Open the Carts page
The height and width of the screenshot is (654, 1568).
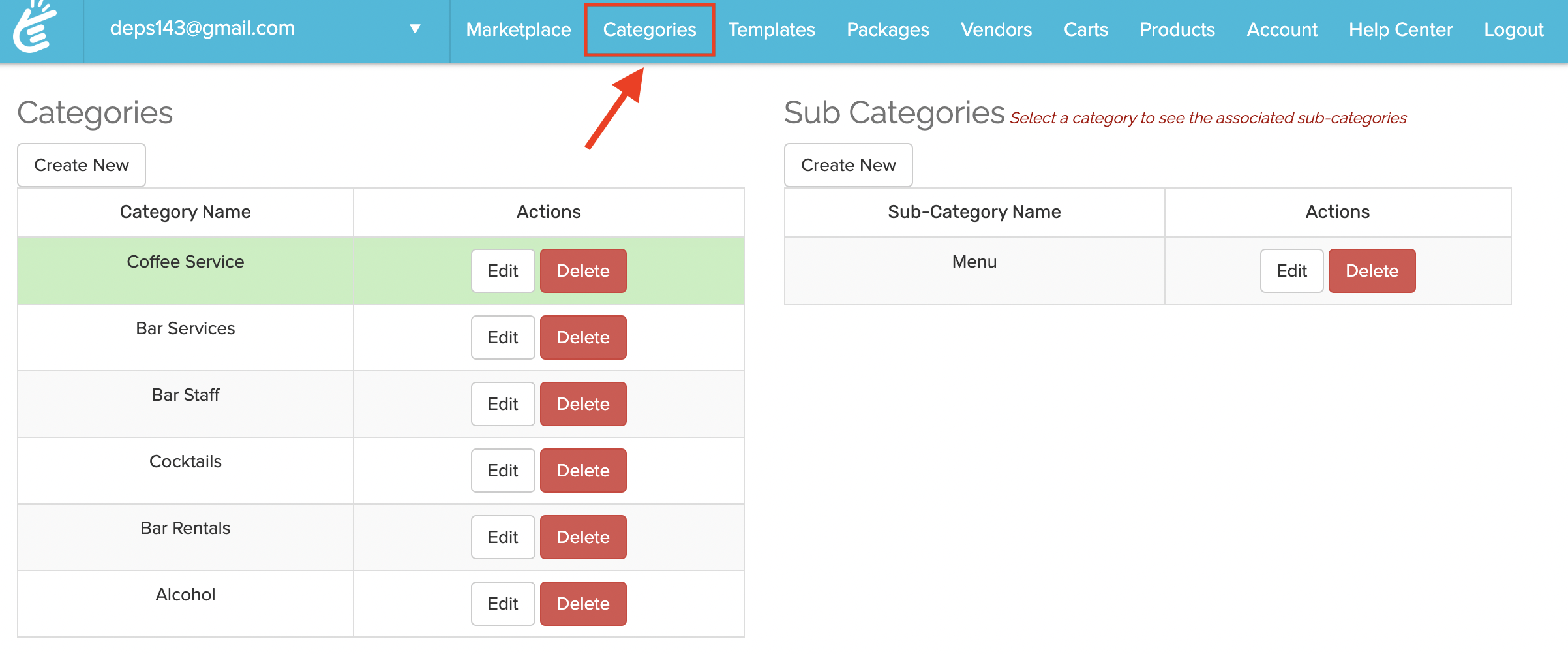coord(1085,29)
